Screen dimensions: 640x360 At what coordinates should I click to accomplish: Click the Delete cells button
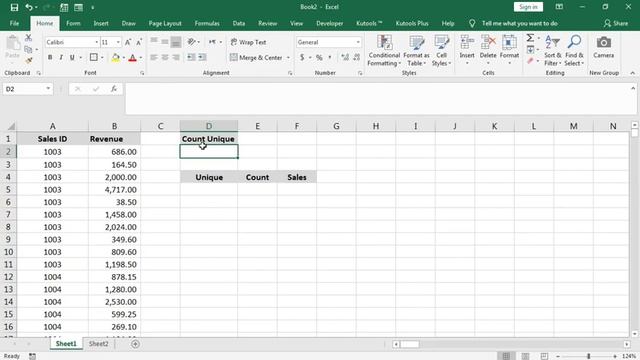click(488, 50)
